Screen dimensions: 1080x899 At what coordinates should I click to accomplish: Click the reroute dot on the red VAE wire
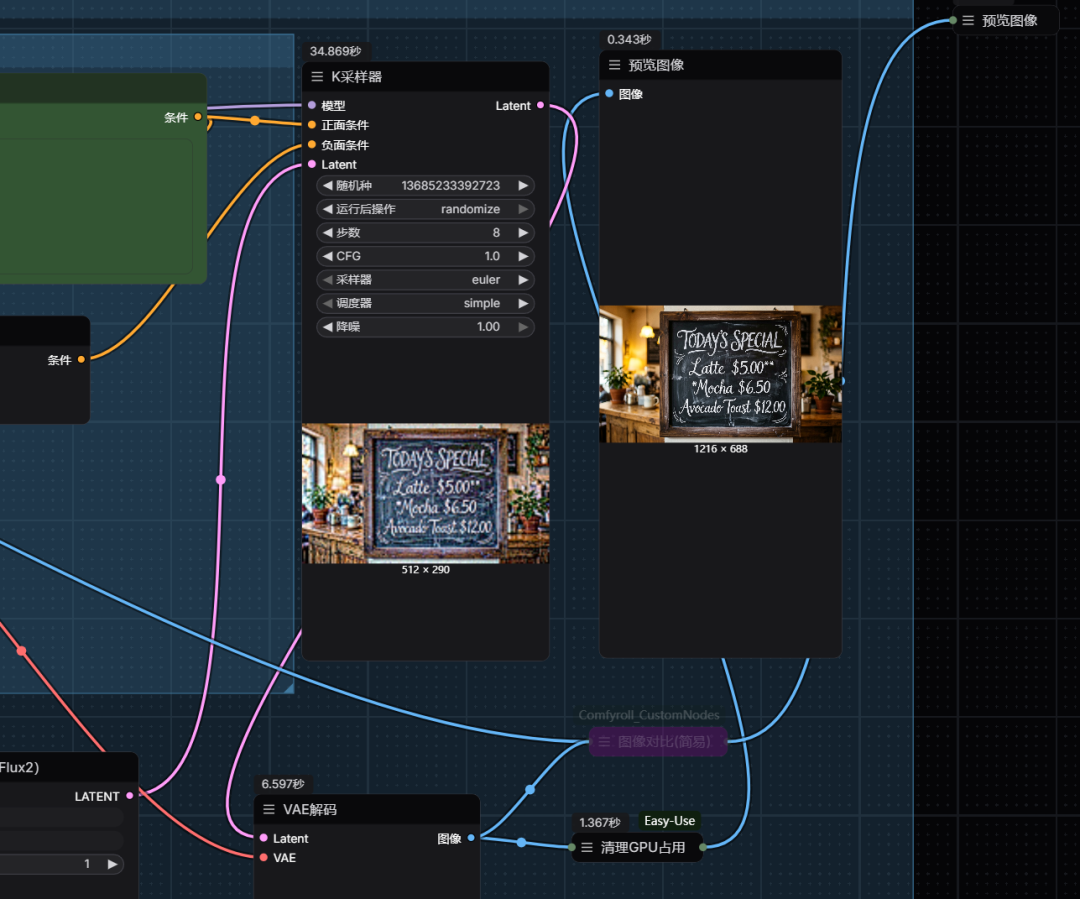(21, 650)
